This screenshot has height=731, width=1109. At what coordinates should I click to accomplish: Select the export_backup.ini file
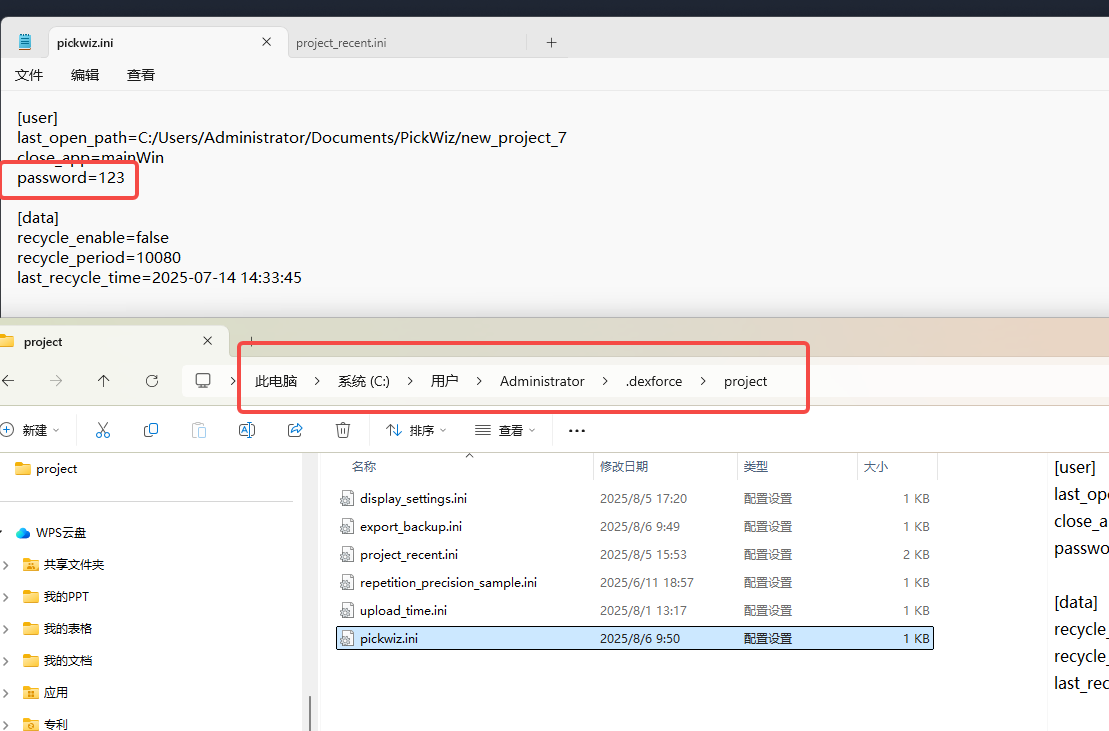(x=410, y=526)
